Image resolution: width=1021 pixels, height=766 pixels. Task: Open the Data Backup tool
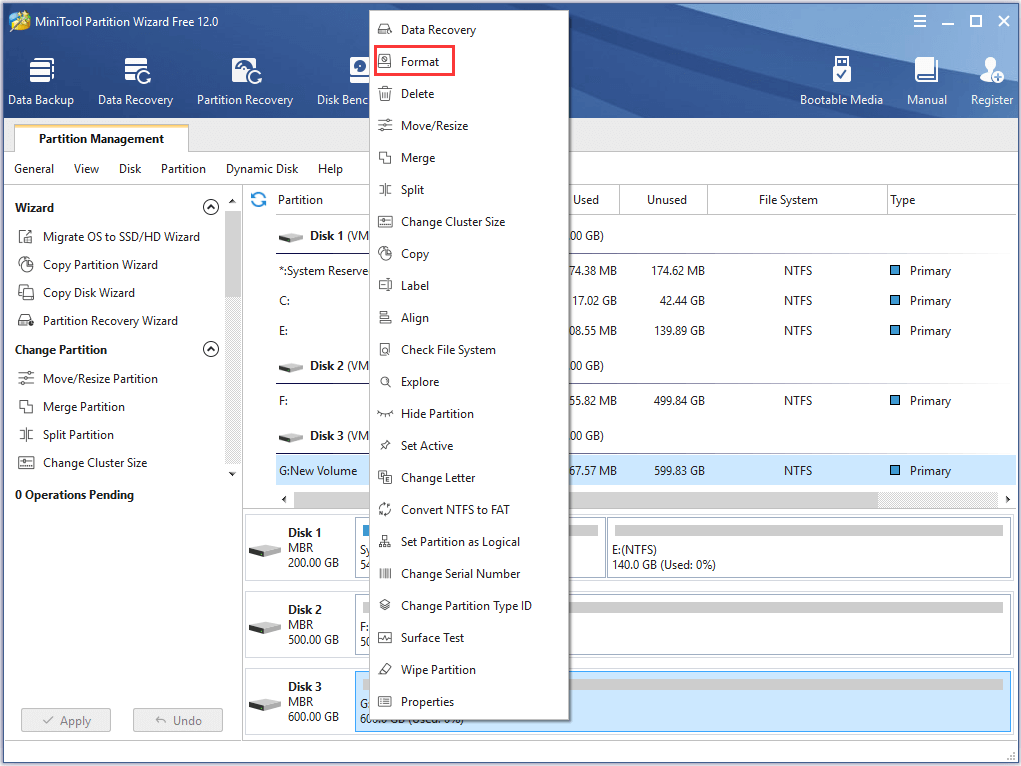pyautogui.click(x=41, y=81)
